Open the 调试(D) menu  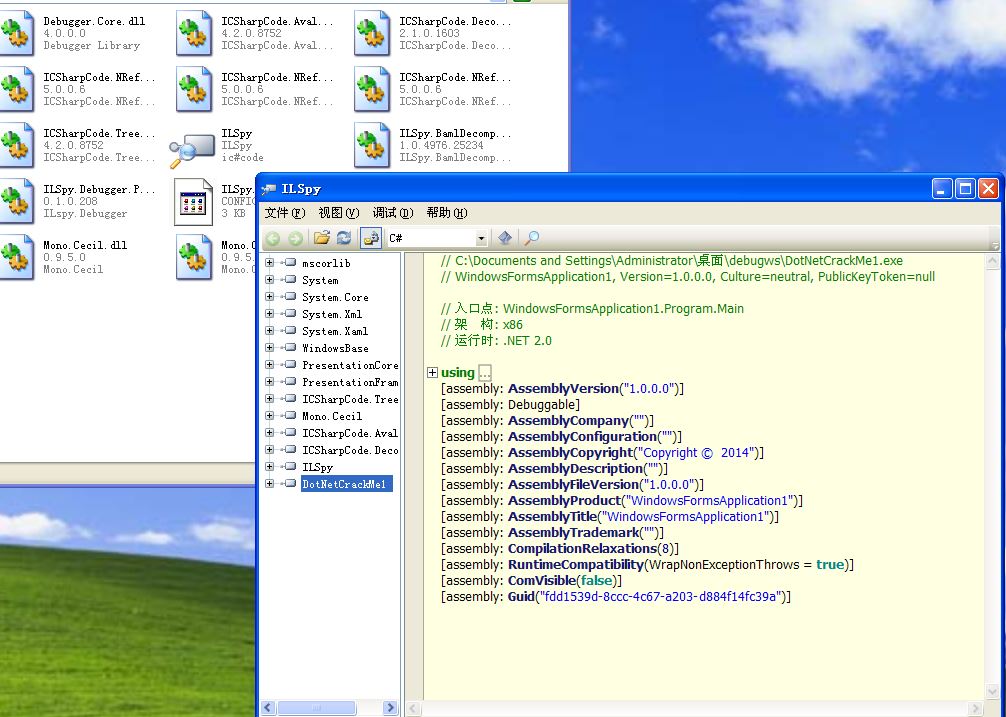coord(393,213)
